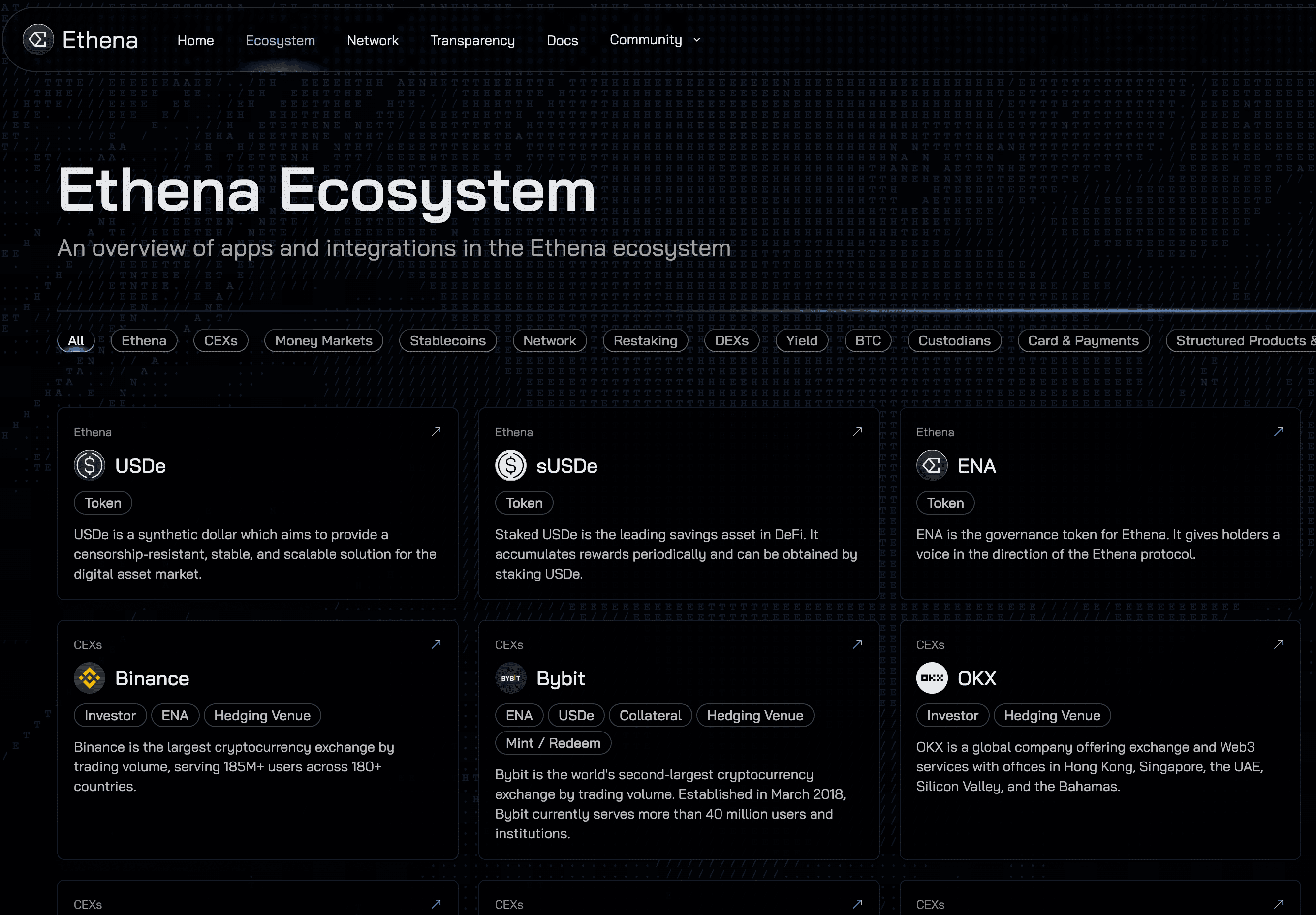The width and height of the screenshot is (1316, 915).
Task: Open the USDe card title
Action: (140, 466)
